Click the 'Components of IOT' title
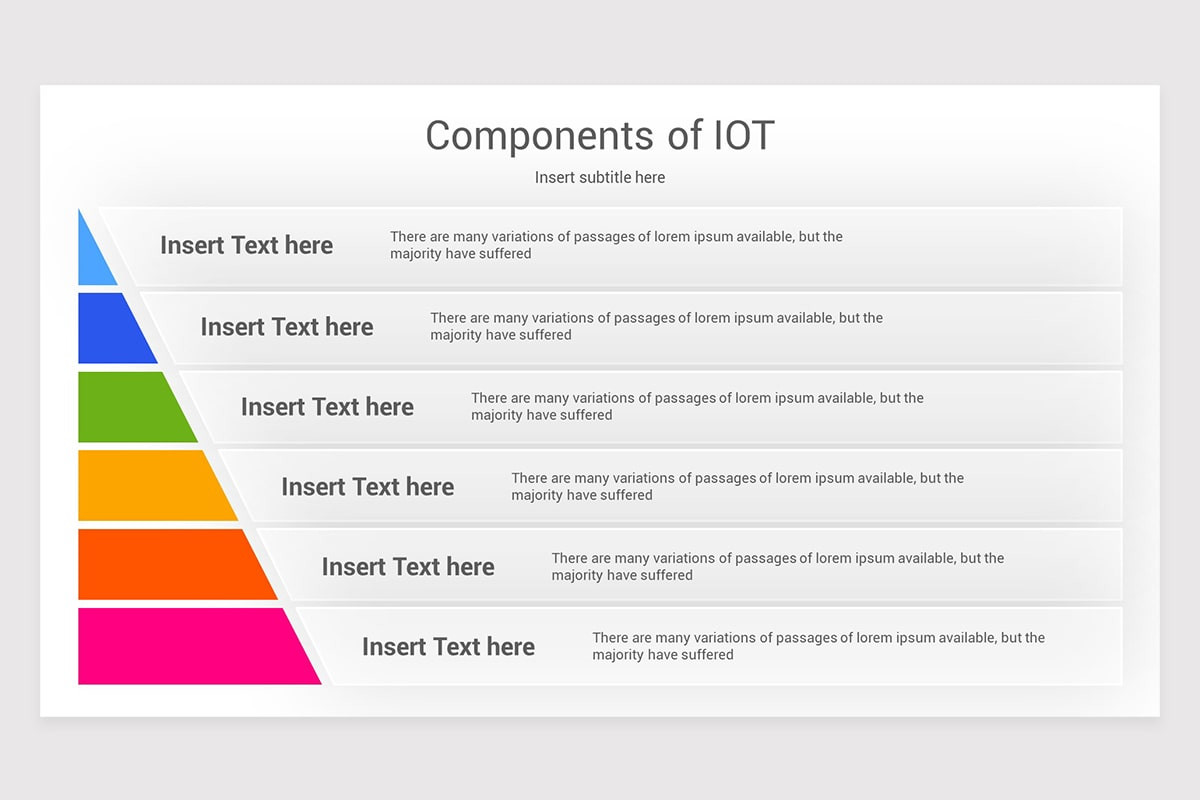1200x800 pixels. pyautogui.click(x=600, y=135)
